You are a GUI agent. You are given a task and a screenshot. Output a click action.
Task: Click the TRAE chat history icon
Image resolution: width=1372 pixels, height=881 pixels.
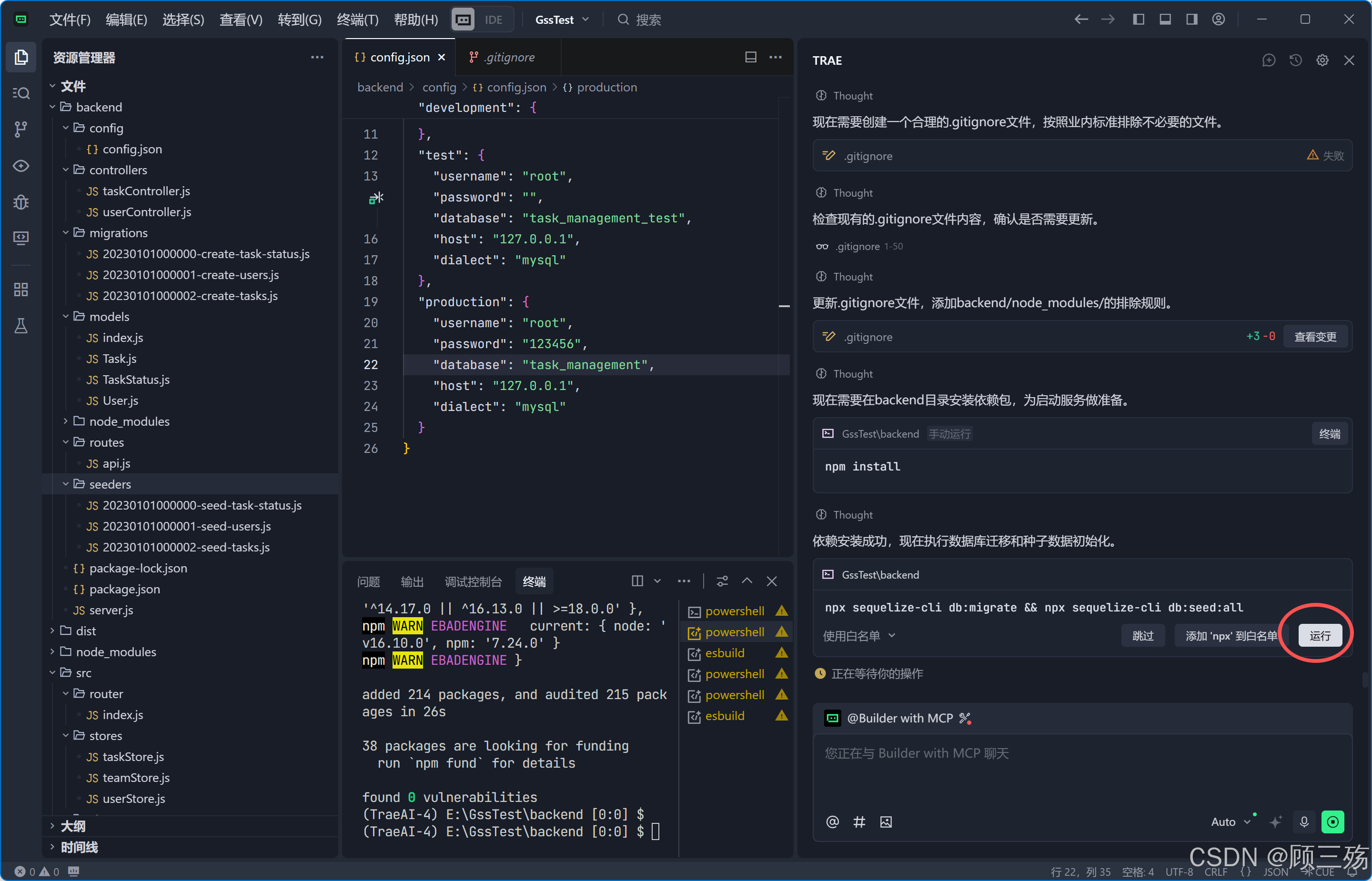(x=1295, y=60)
